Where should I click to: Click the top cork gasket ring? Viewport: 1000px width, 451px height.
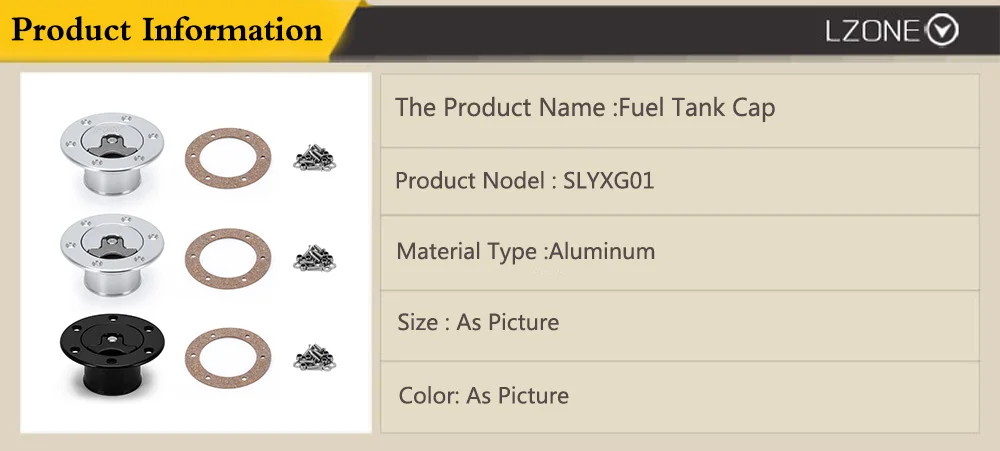pyautogui.click(x=228, y=158)
